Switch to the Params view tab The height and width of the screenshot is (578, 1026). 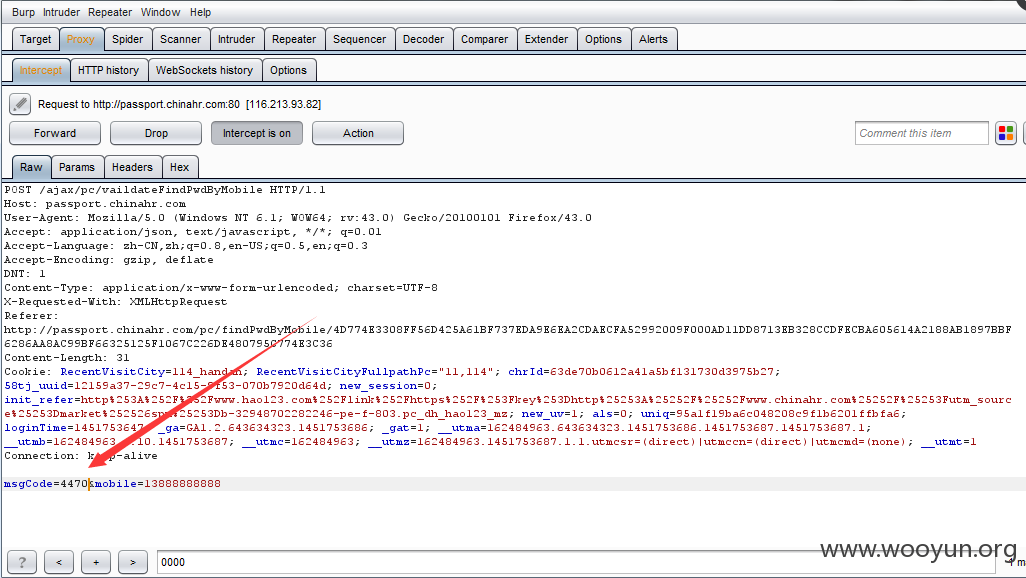tap(77, 167)
